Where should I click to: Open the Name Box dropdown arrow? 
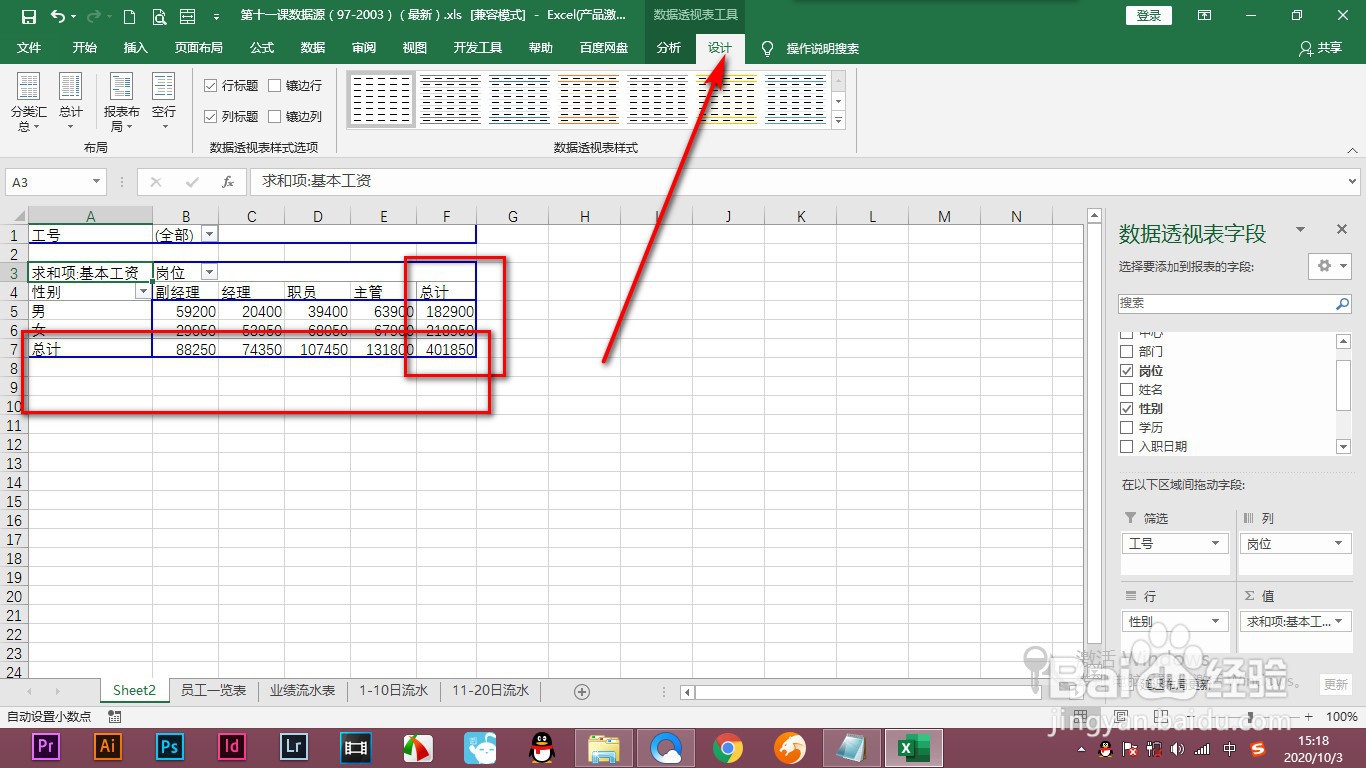97,182
